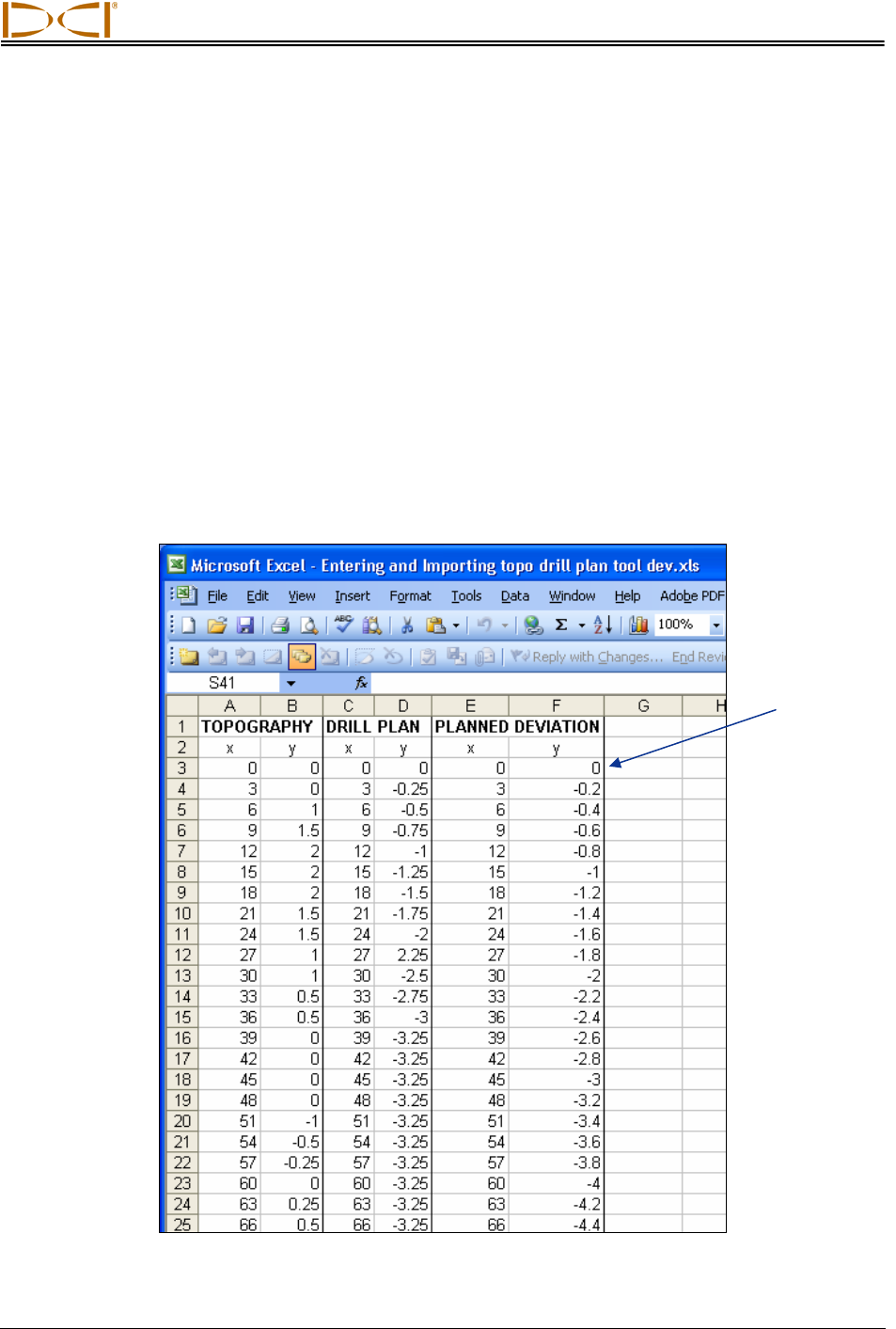Click the End Review button
The width and height of the screenshot is (896, 1329).
(699, 657)
